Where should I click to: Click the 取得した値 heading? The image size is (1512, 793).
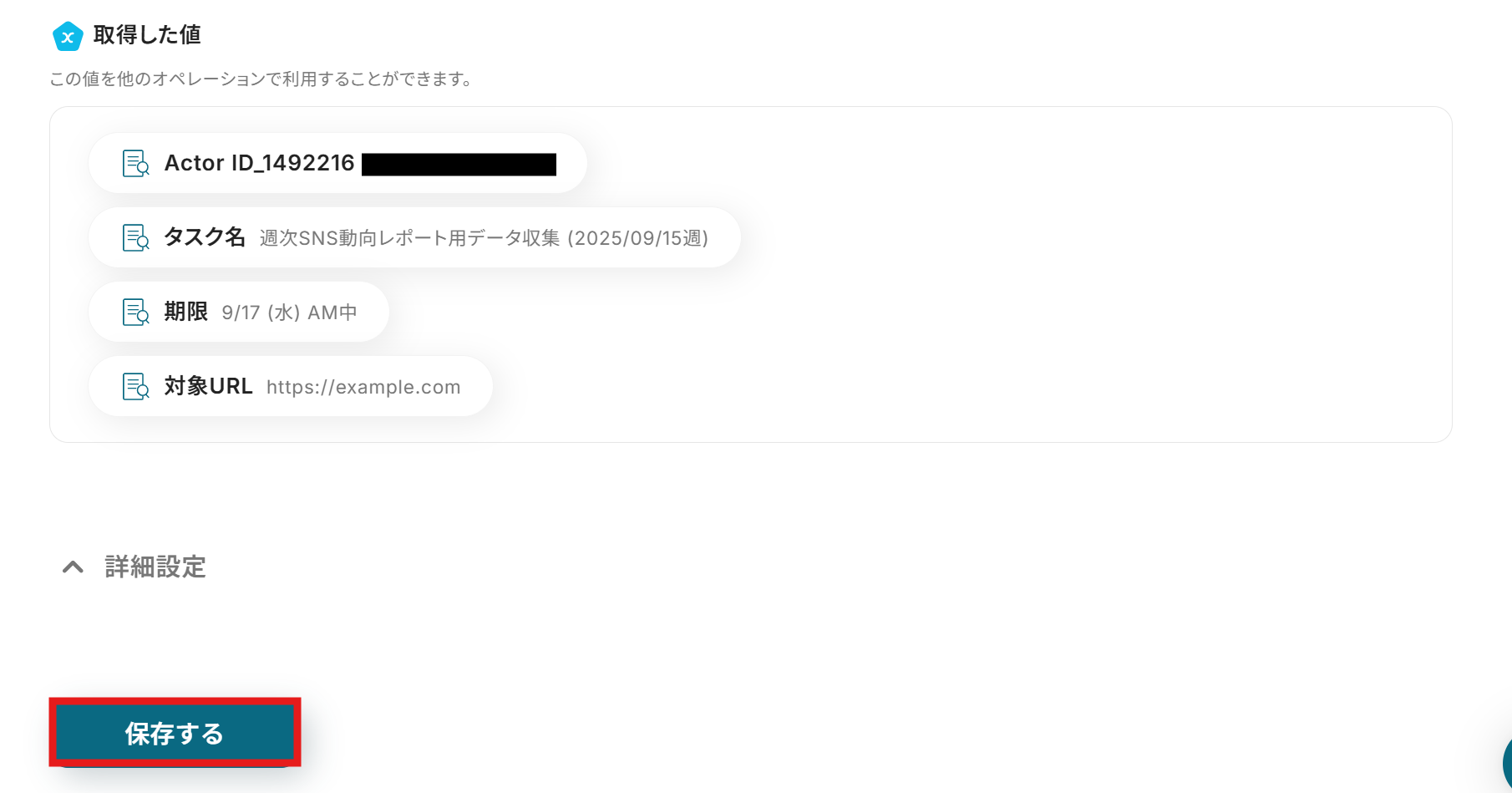point(147,35)
